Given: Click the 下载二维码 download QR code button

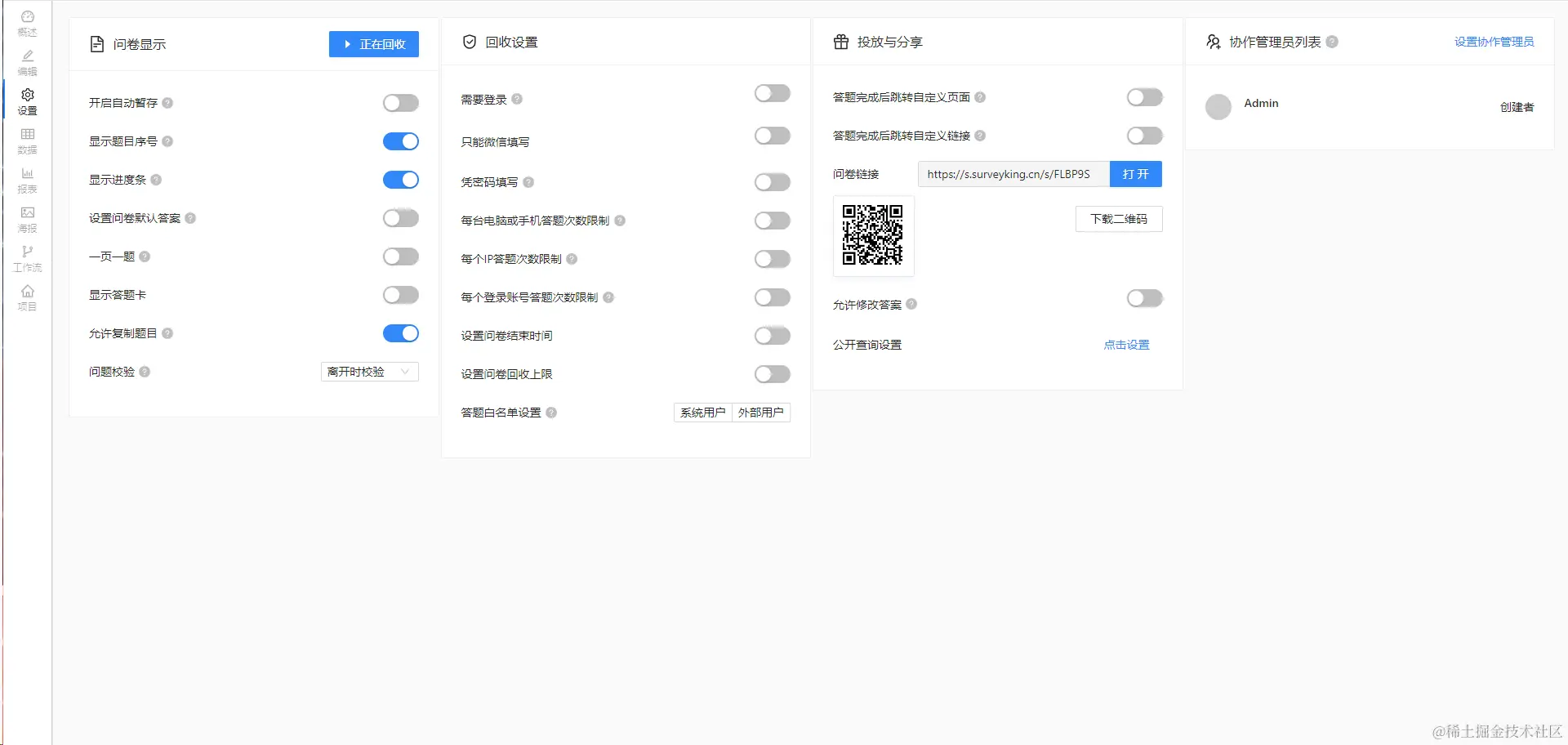Looking at the screenshot, I should point(1118,219).
